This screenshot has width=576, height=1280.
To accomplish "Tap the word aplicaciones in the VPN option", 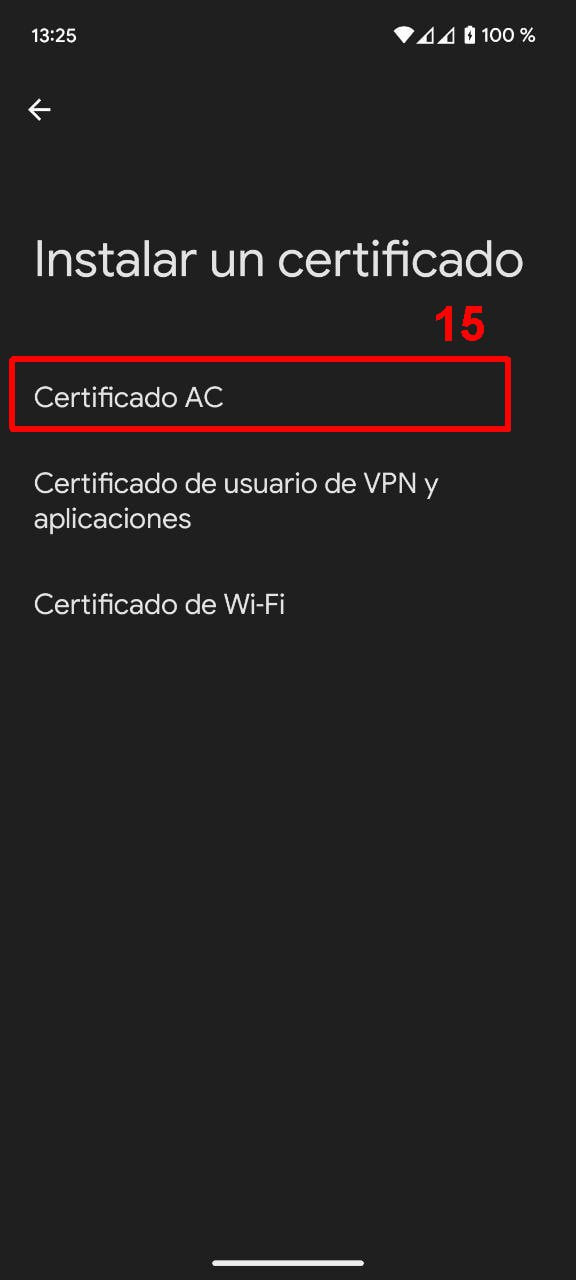I will tap(112, 520).
